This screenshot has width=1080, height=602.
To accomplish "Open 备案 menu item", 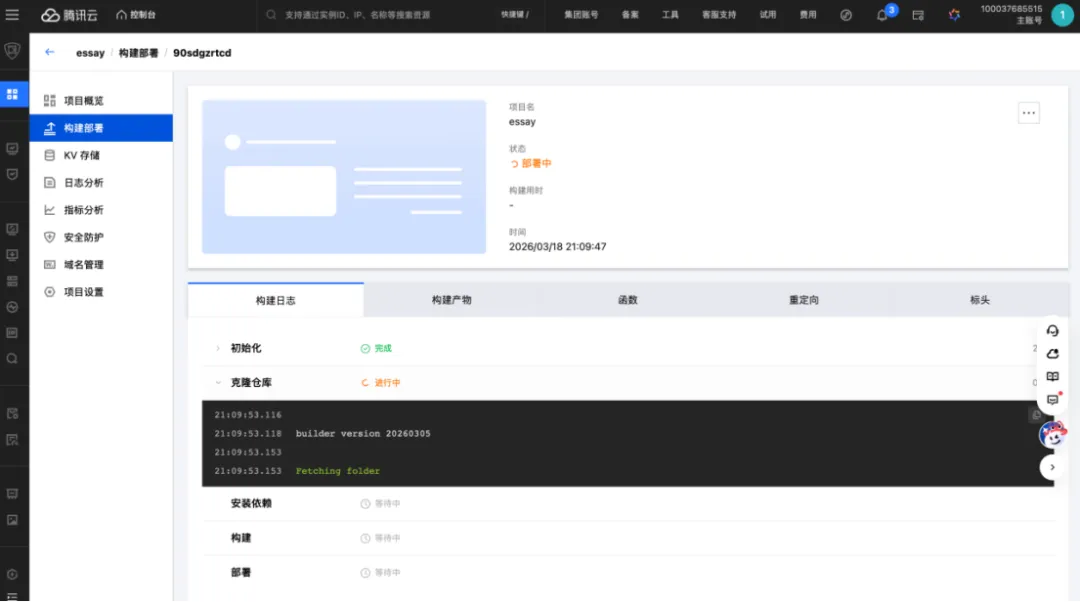I will coord(630,14).
